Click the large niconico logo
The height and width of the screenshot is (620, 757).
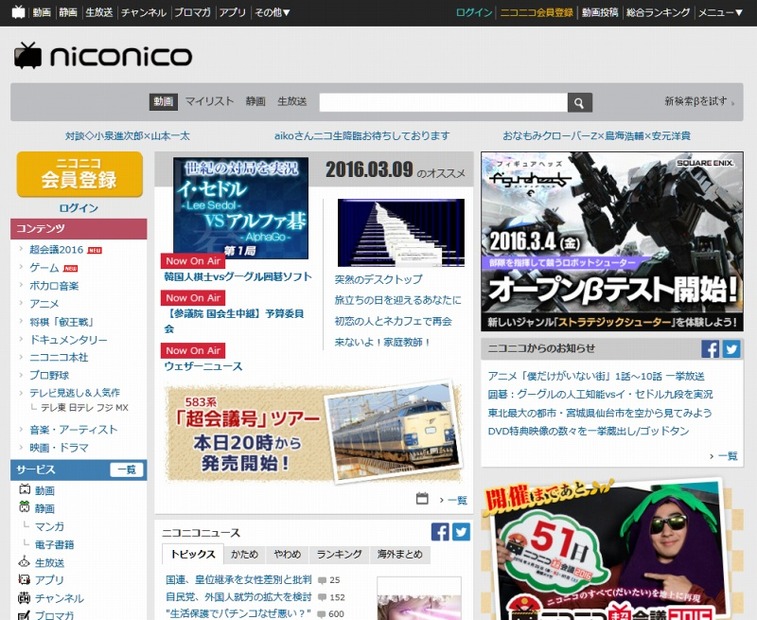coord(103,56)
